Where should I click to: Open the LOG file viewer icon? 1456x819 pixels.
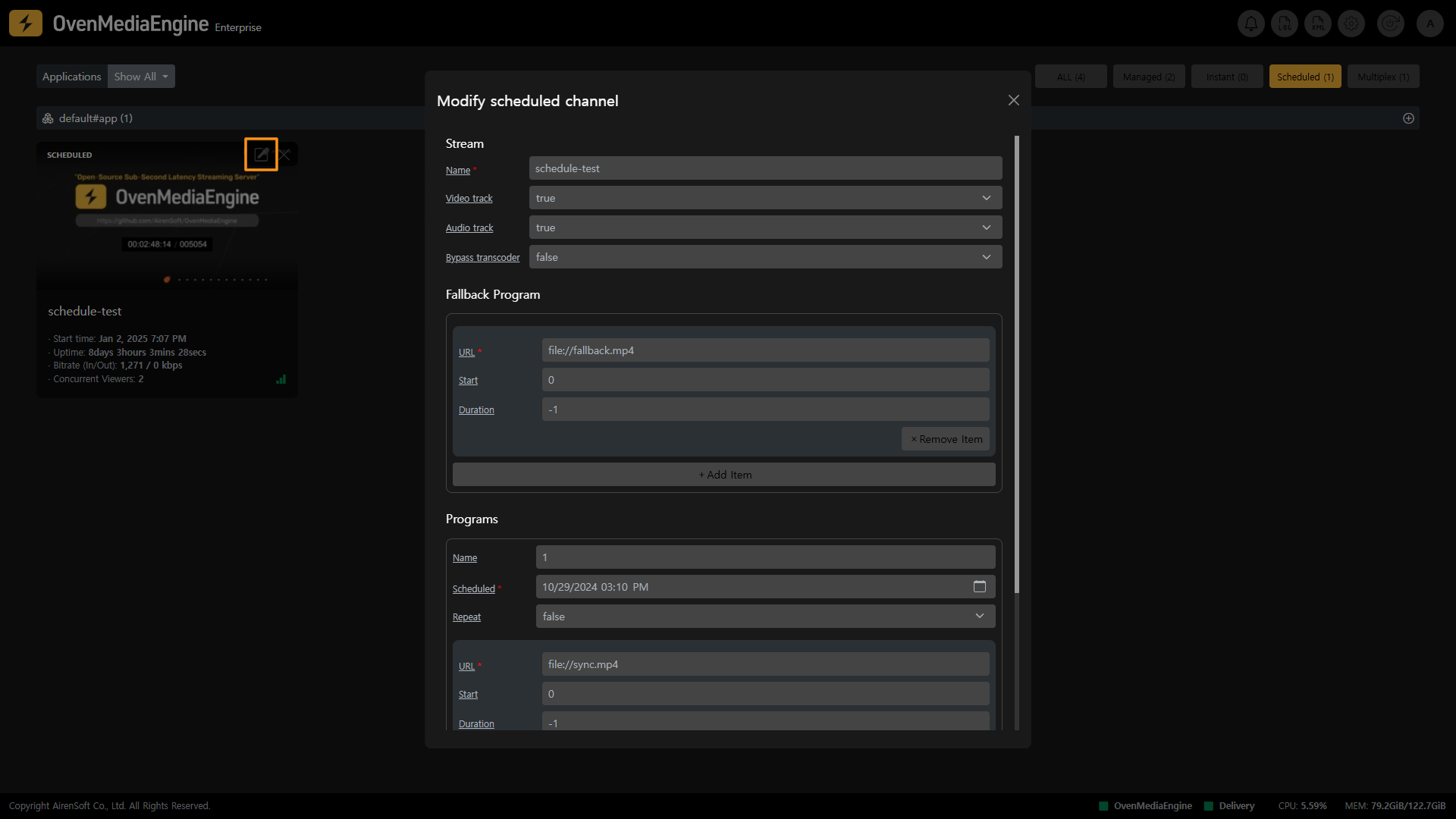pos(1285,24)
